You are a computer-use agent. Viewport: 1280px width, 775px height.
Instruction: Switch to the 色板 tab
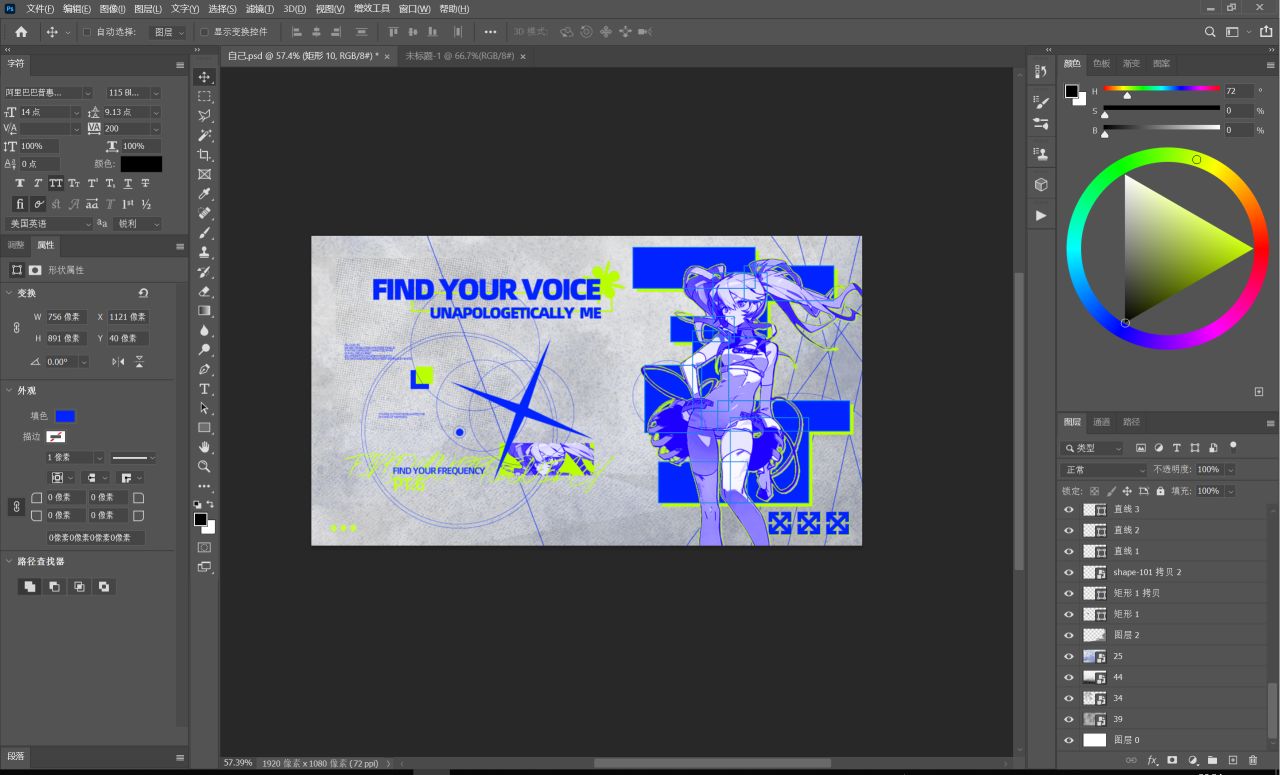[x=1102, y=63]
